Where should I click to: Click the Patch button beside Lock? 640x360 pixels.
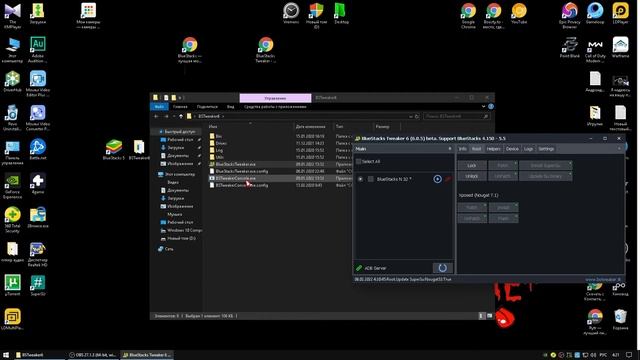(503, 165)
